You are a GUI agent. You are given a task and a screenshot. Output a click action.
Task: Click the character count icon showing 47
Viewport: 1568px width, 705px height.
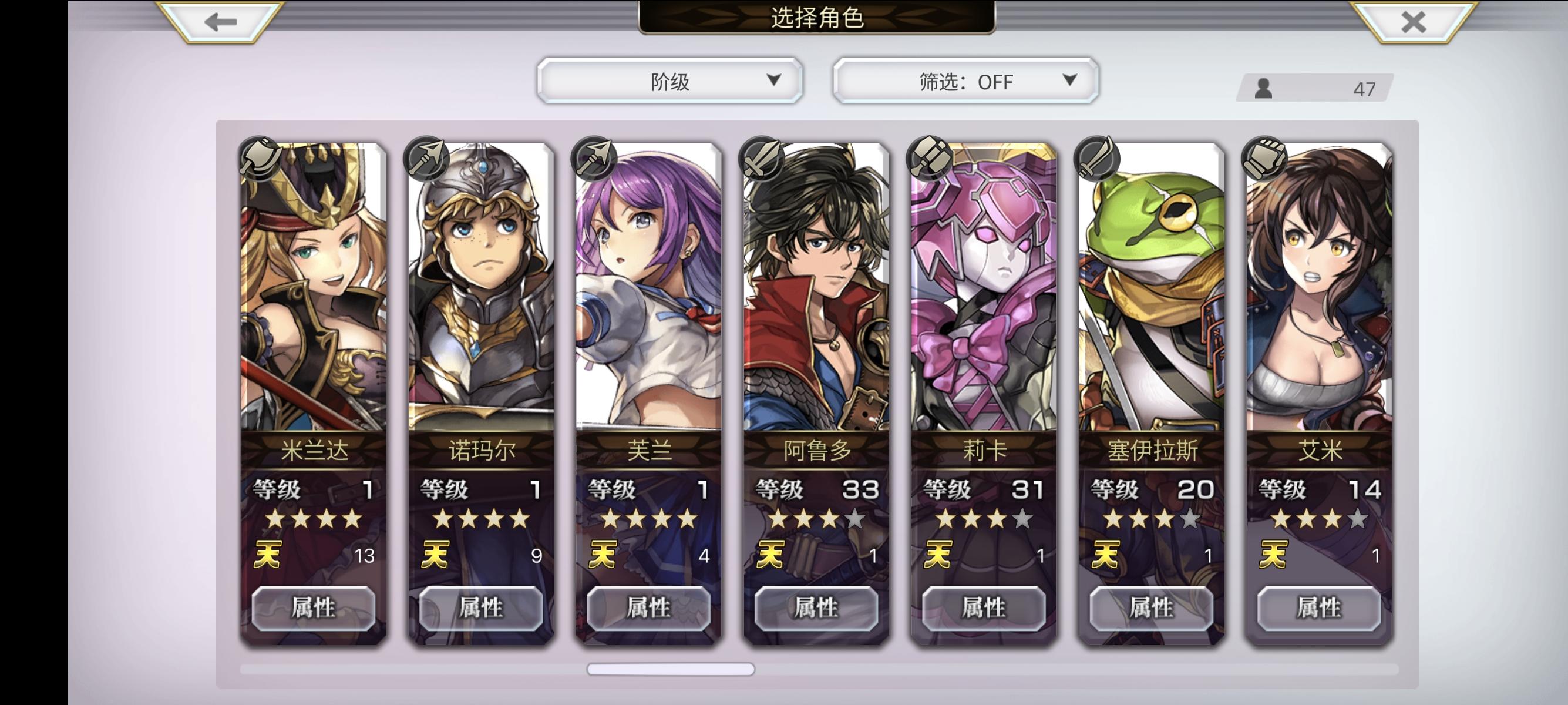point(1264,89)
